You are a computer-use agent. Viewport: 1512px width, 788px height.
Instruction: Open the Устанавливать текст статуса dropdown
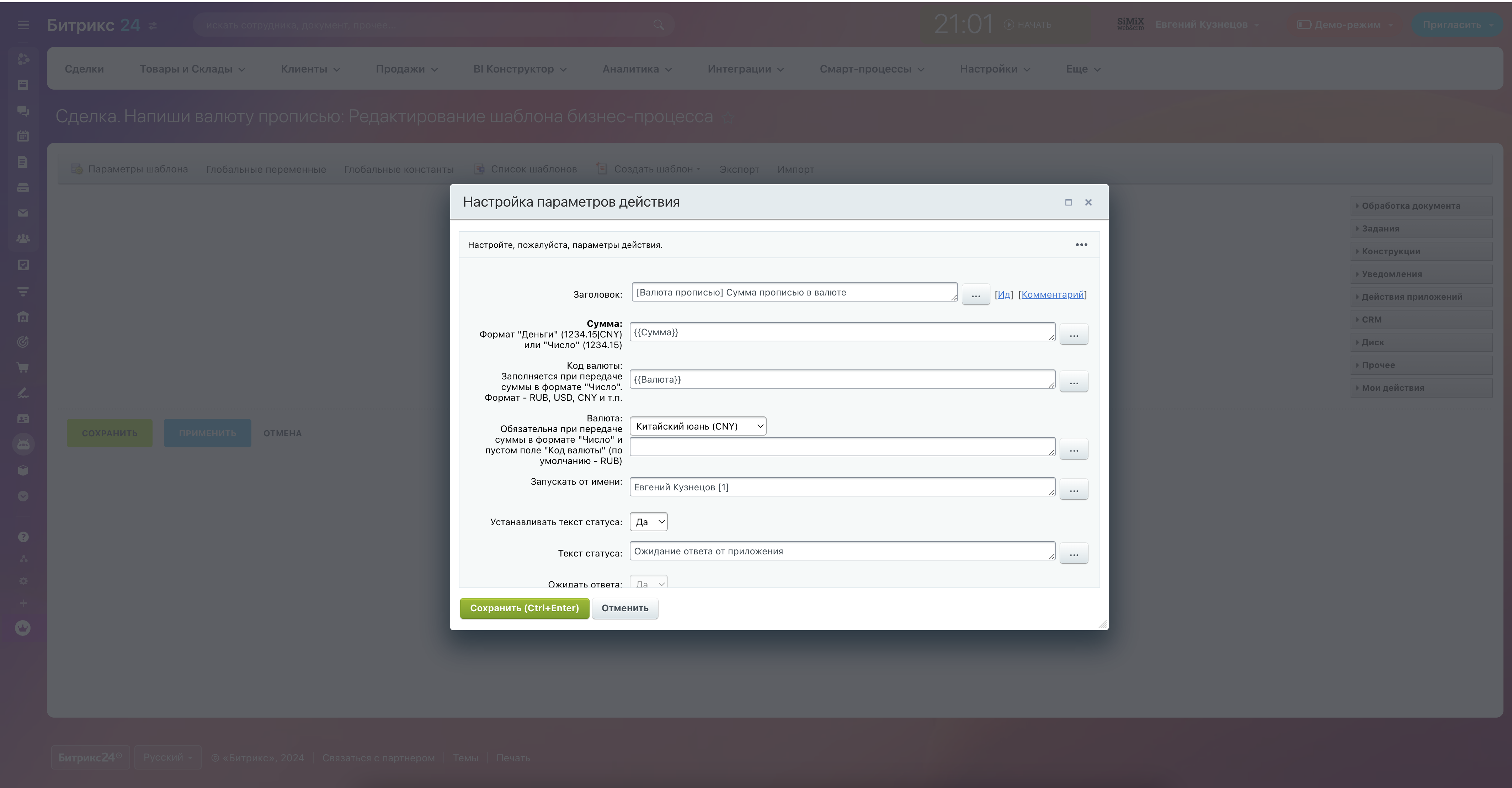649,522
